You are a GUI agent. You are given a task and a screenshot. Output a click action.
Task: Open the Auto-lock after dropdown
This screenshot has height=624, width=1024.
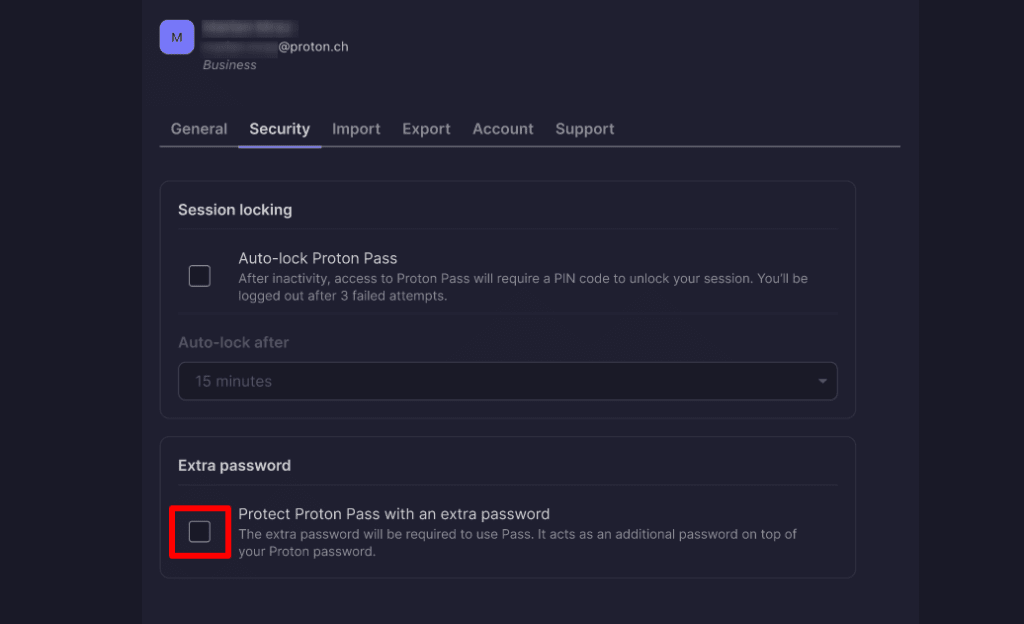507,381
